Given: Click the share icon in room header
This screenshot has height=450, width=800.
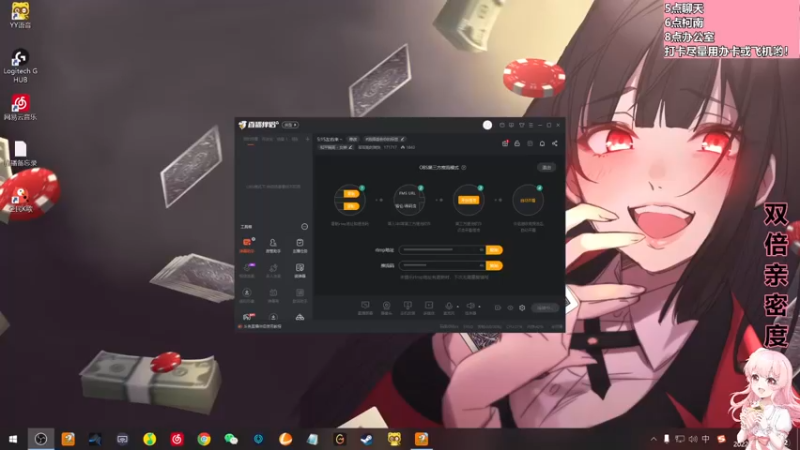Looking at the screenshot, I should pos(555,143).
